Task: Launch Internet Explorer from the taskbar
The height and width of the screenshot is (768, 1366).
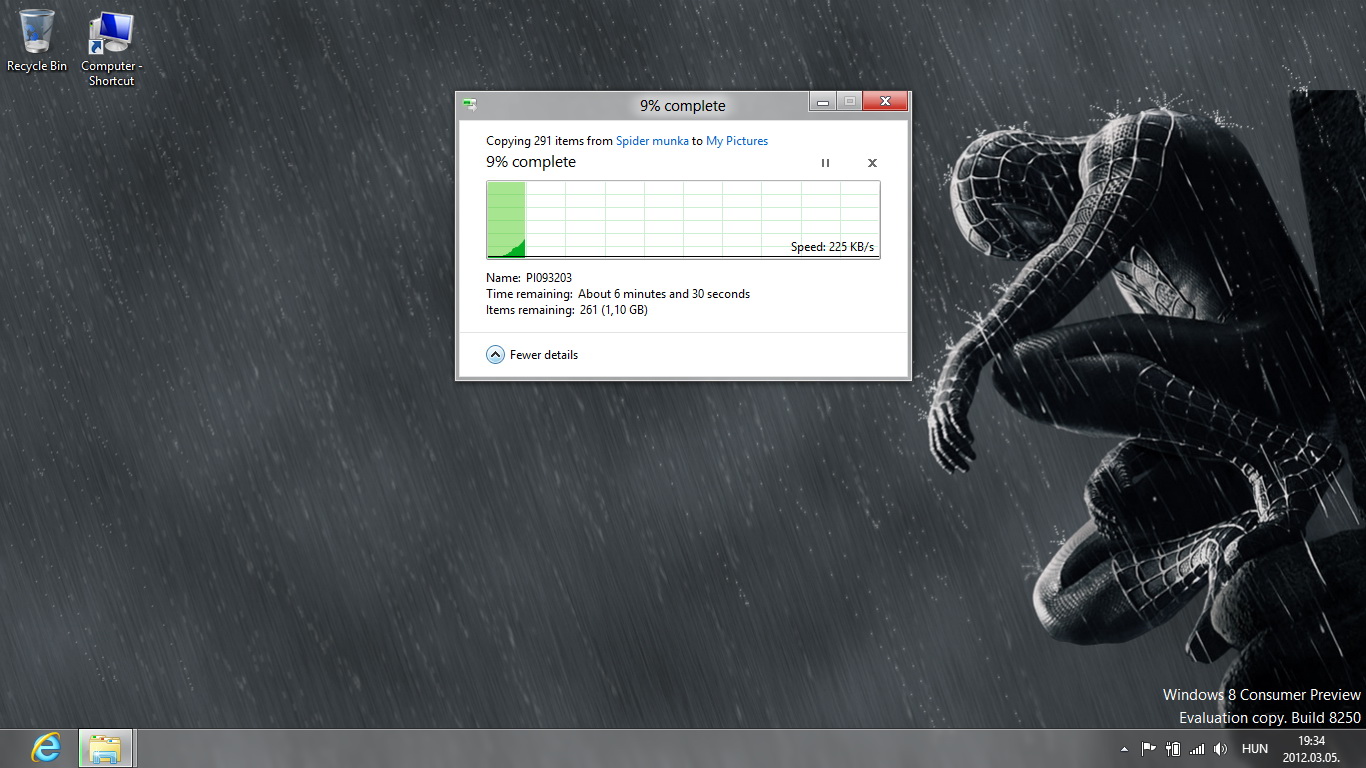Action: 46,748
